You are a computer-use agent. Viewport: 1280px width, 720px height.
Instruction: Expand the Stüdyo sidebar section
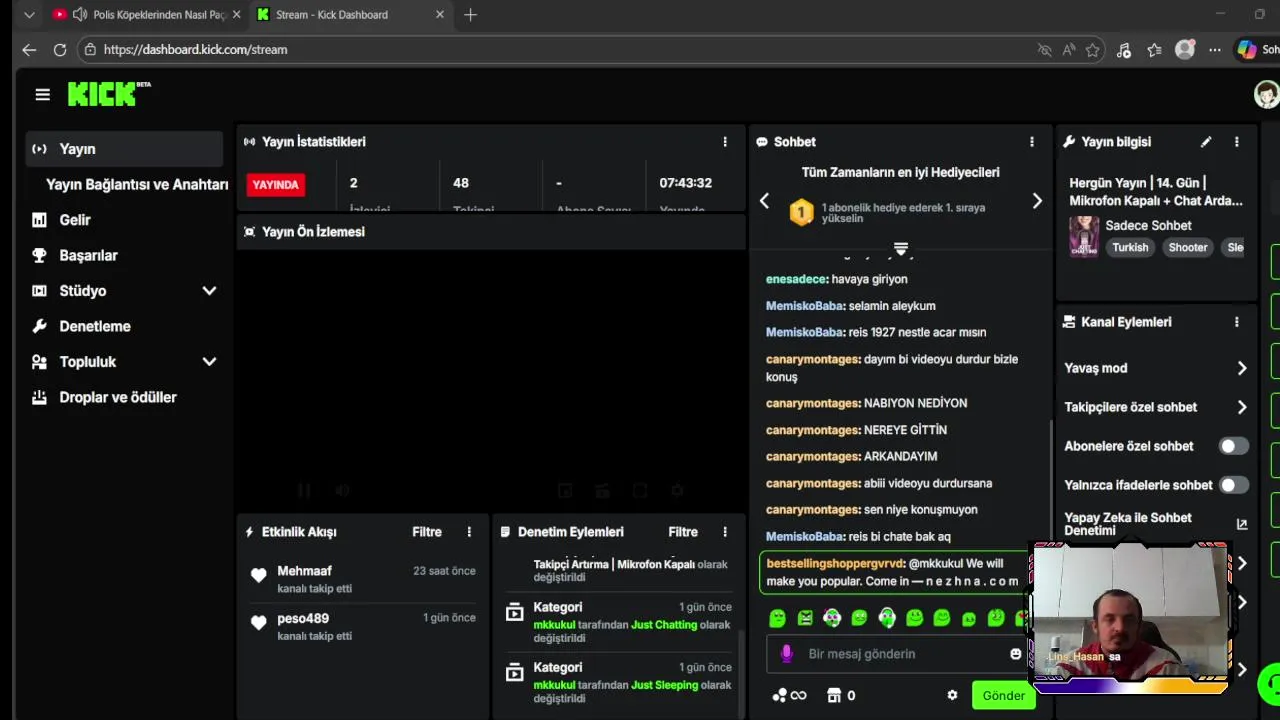click(209, 291)
